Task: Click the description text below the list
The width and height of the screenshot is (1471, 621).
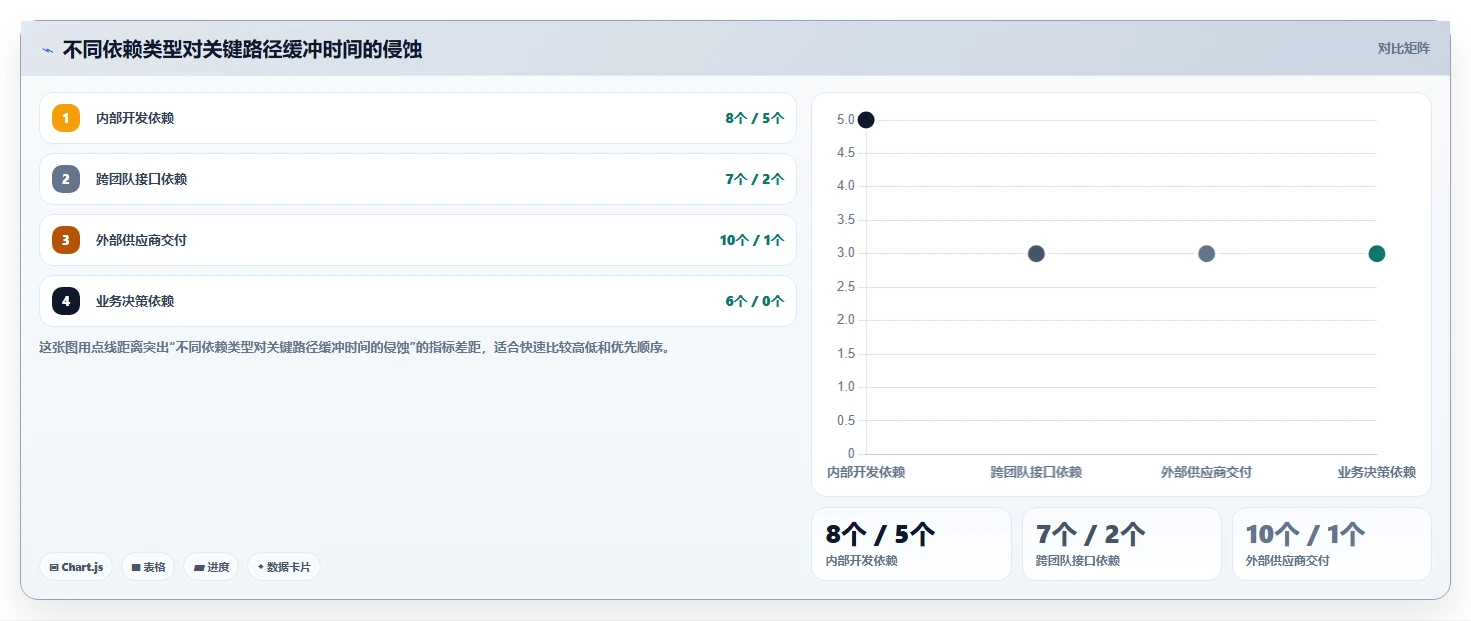Action: tap(354, 348)
